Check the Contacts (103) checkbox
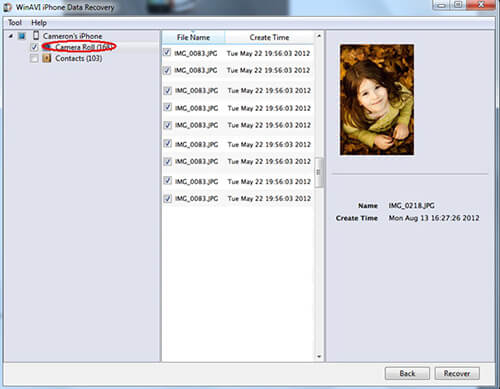Viewport: 500px width, 389px height. [34, 59]
